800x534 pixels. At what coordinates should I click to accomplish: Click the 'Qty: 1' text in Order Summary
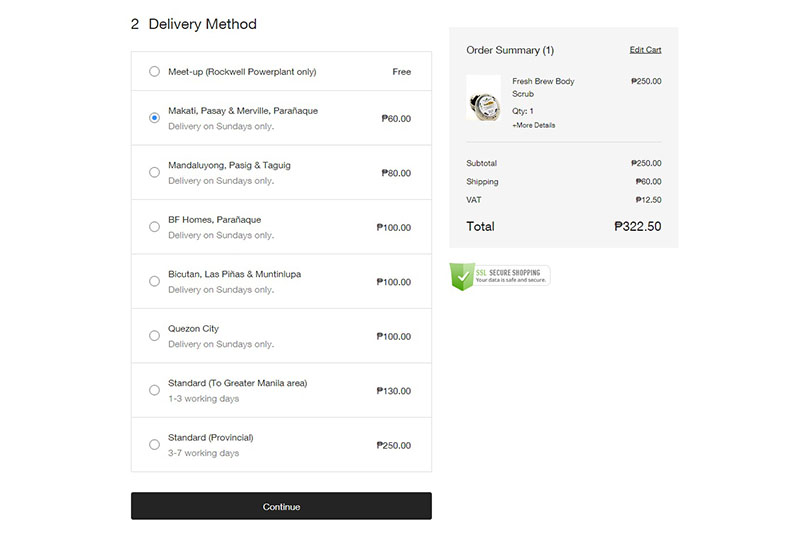pos(523,111)
